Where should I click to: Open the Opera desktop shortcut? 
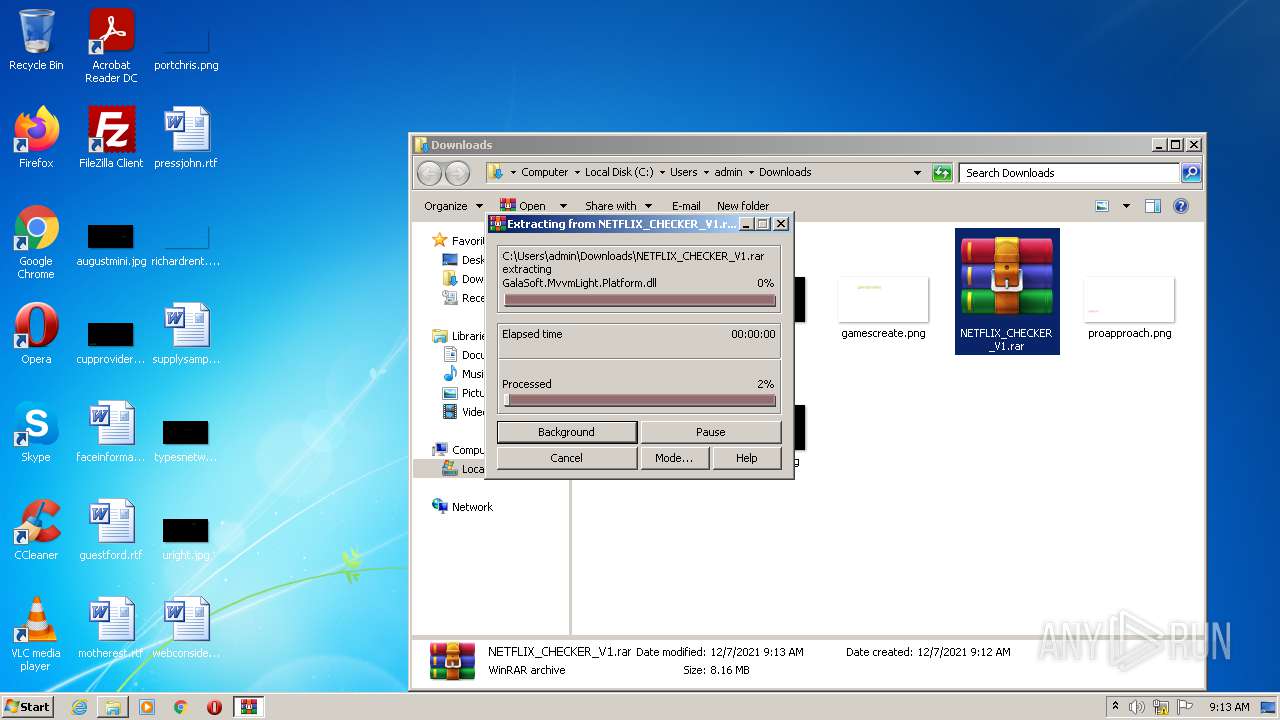(x=36, y=334)
